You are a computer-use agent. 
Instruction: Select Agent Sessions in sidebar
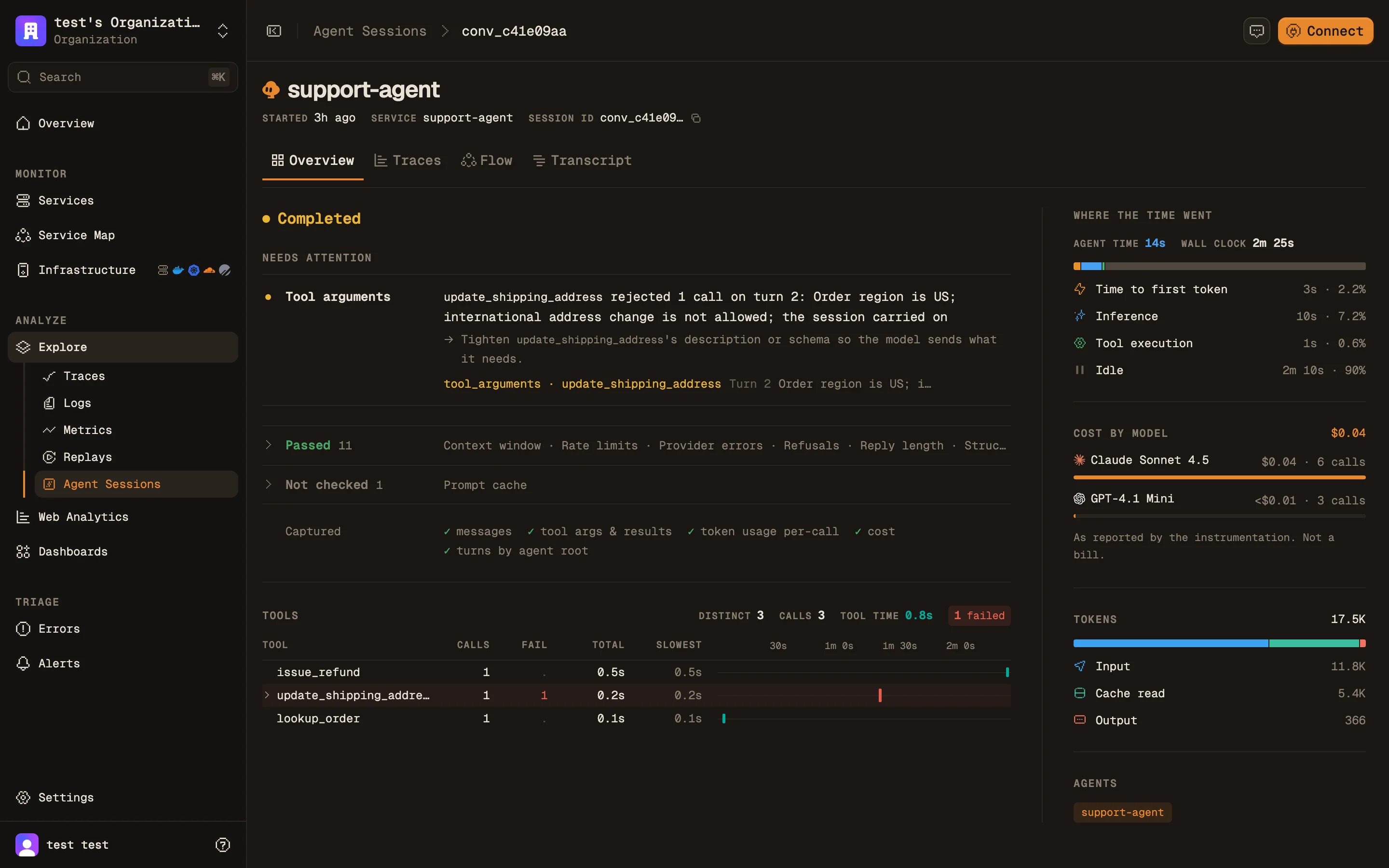[x=136, y=484]
